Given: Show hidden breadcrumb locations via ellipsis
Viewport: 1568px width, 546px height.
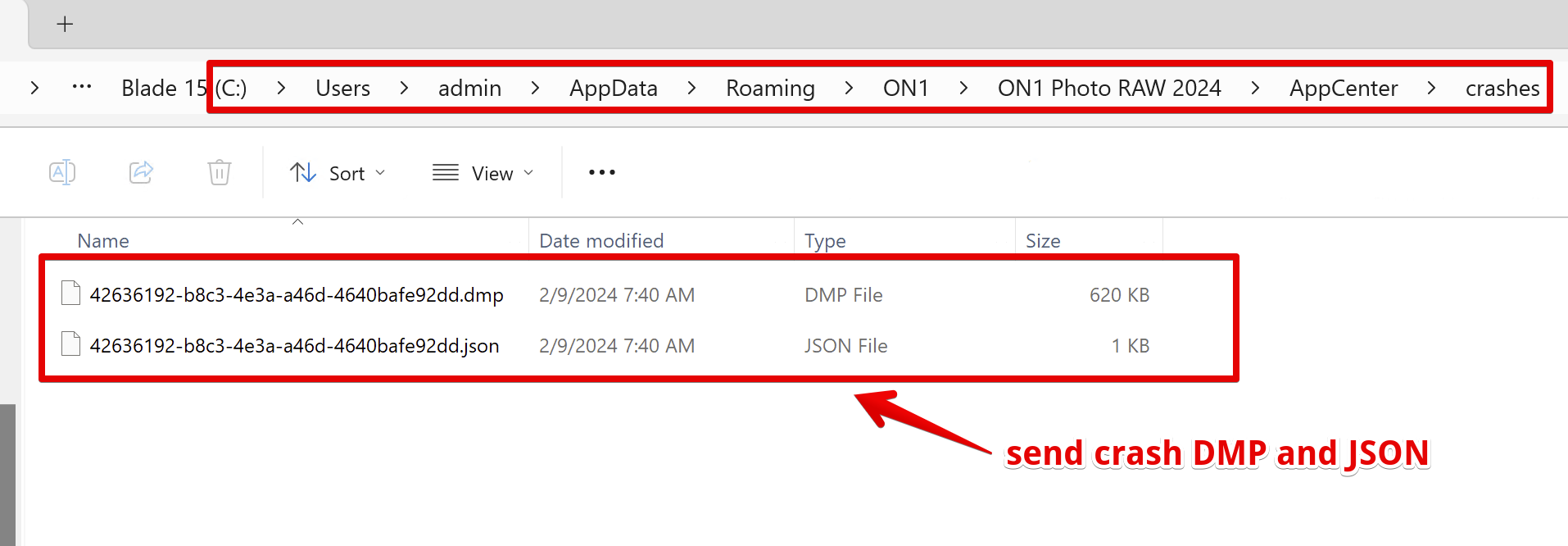Looking at the screenshot, I should (x=82, y=86).
